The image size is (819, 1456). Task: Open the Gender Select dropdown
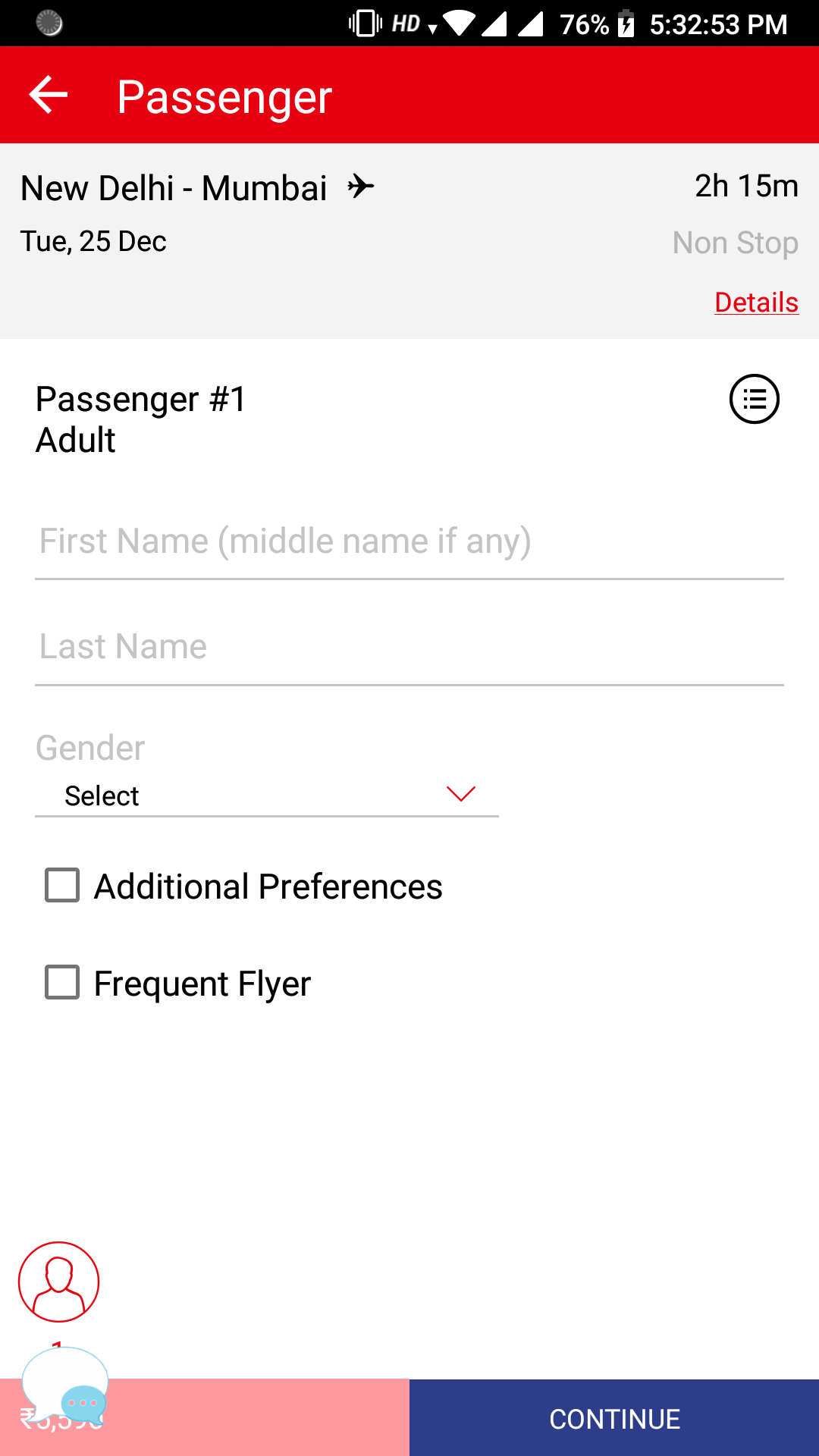265,795
